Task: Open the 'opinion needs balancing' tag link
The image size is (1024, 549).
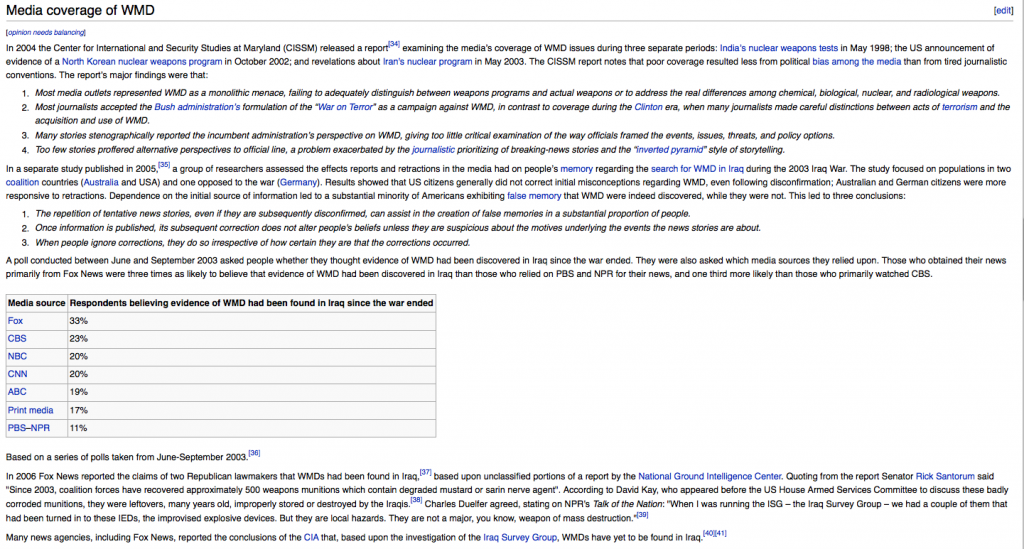Action: point(46,33)
